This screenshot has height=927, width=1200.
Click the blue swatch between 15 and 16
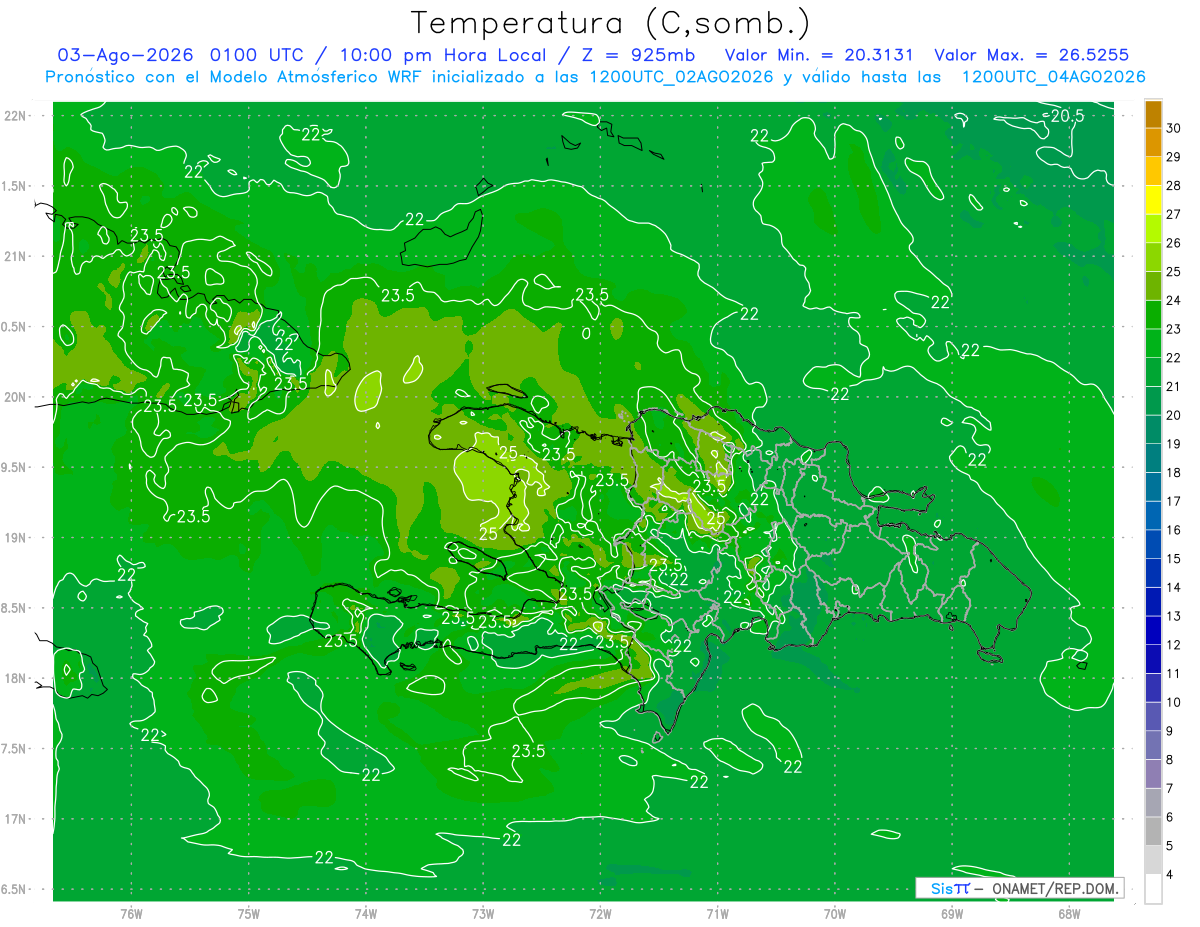tap(1153, 544)
